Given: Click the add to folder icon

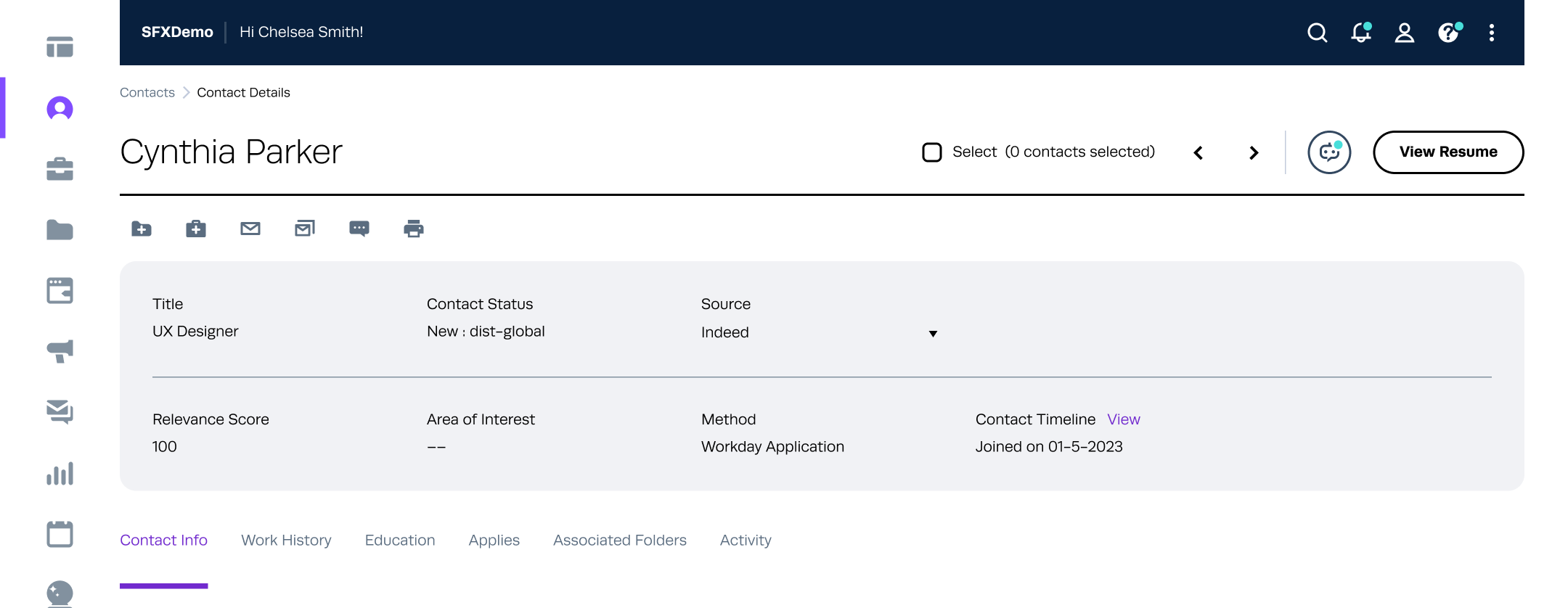Looking at the screenshot, I should (x=142, y=229).
